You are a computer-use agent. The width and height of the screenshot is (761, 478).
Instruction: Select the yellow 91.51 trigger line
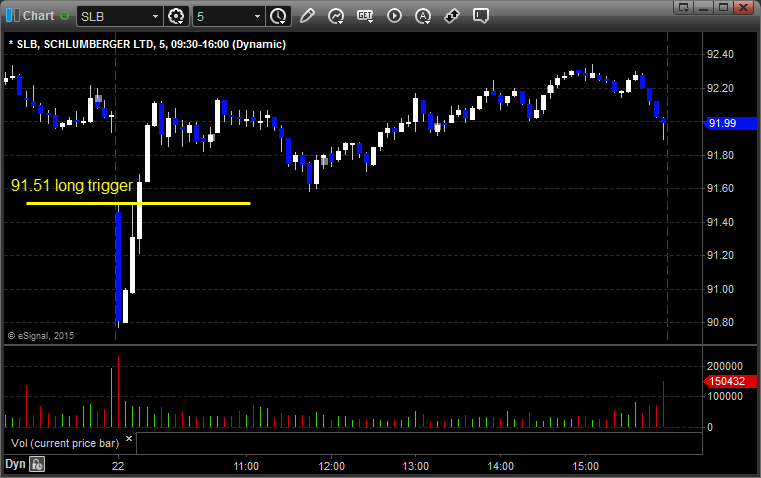138,203
